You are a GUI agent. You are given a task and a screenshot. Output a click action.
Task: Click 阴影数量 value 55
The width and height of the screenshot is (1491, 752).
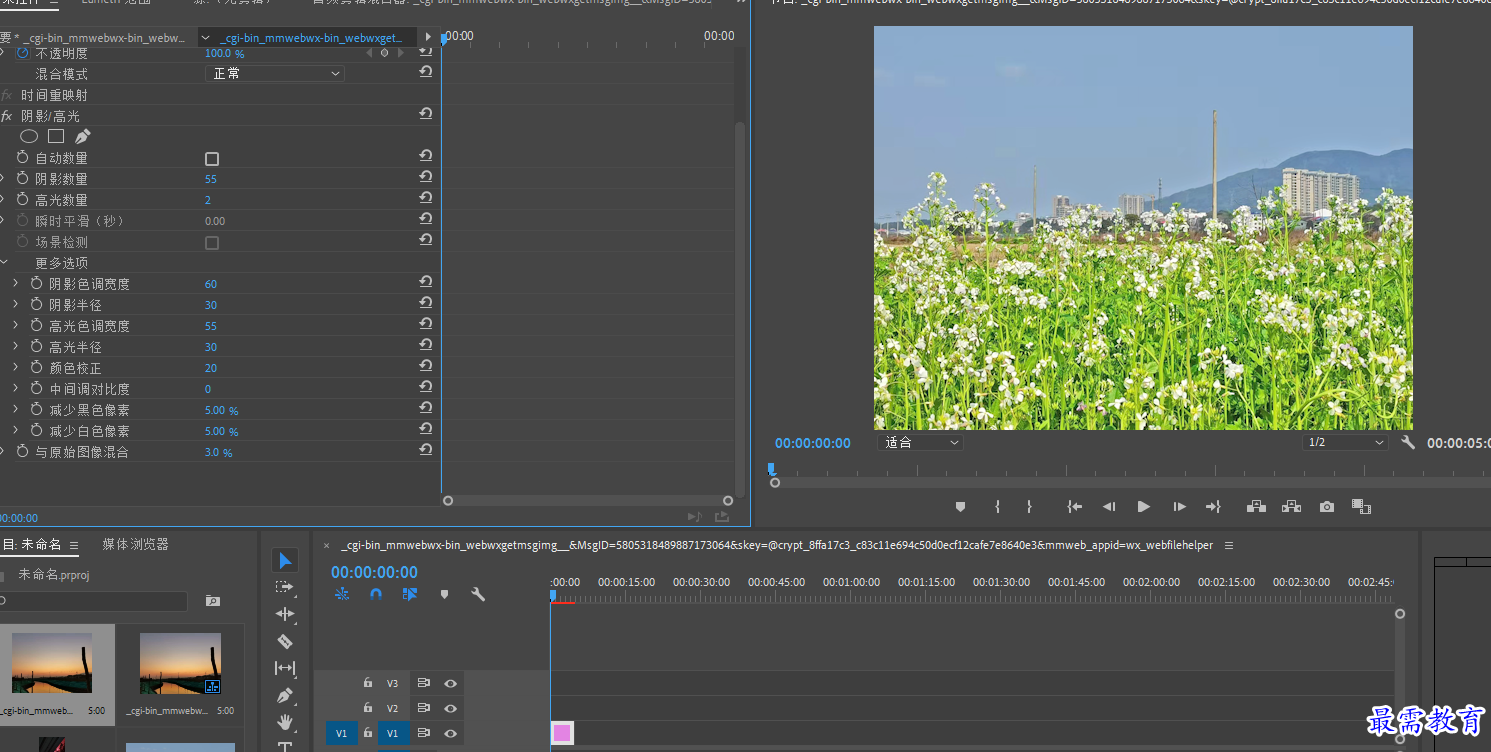point(210,179)
